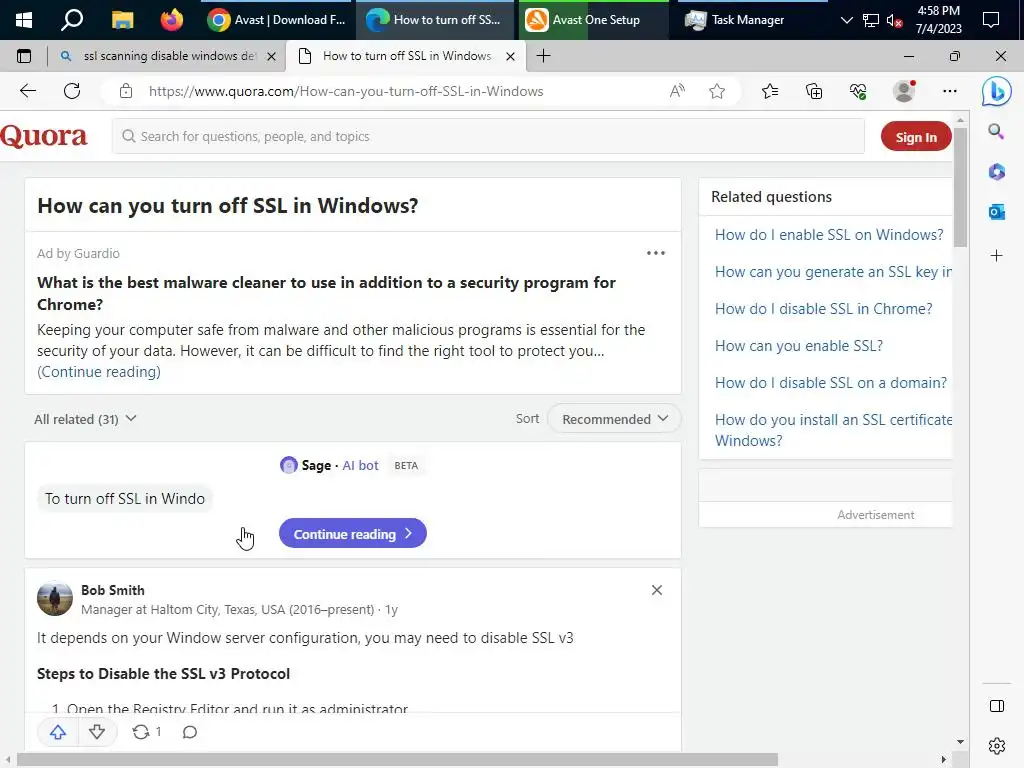
Task: Open ad options three-dot menu
Action: [656, 253]
